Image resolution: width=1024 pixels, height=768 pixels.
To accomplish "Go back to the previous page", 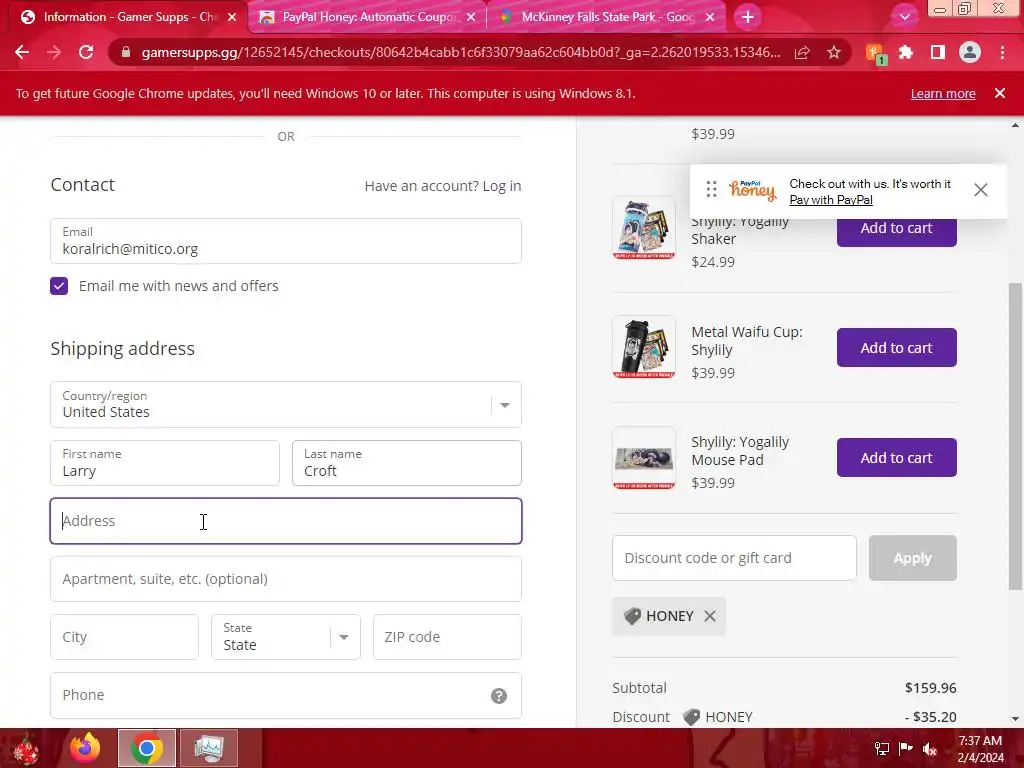I will click(22, 52).
